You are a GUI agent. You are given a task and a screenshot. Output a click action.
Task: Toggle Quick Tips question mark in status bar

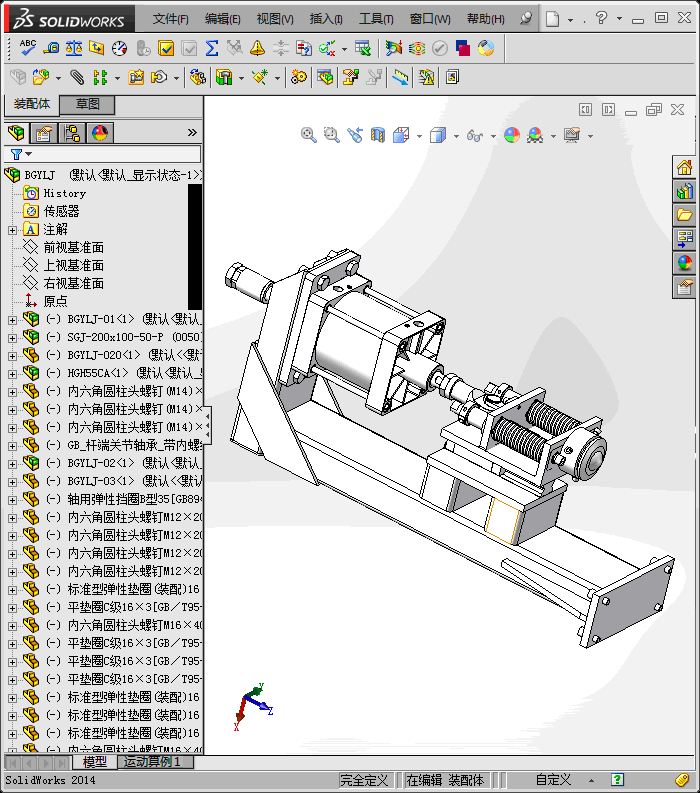coord(617,780)
